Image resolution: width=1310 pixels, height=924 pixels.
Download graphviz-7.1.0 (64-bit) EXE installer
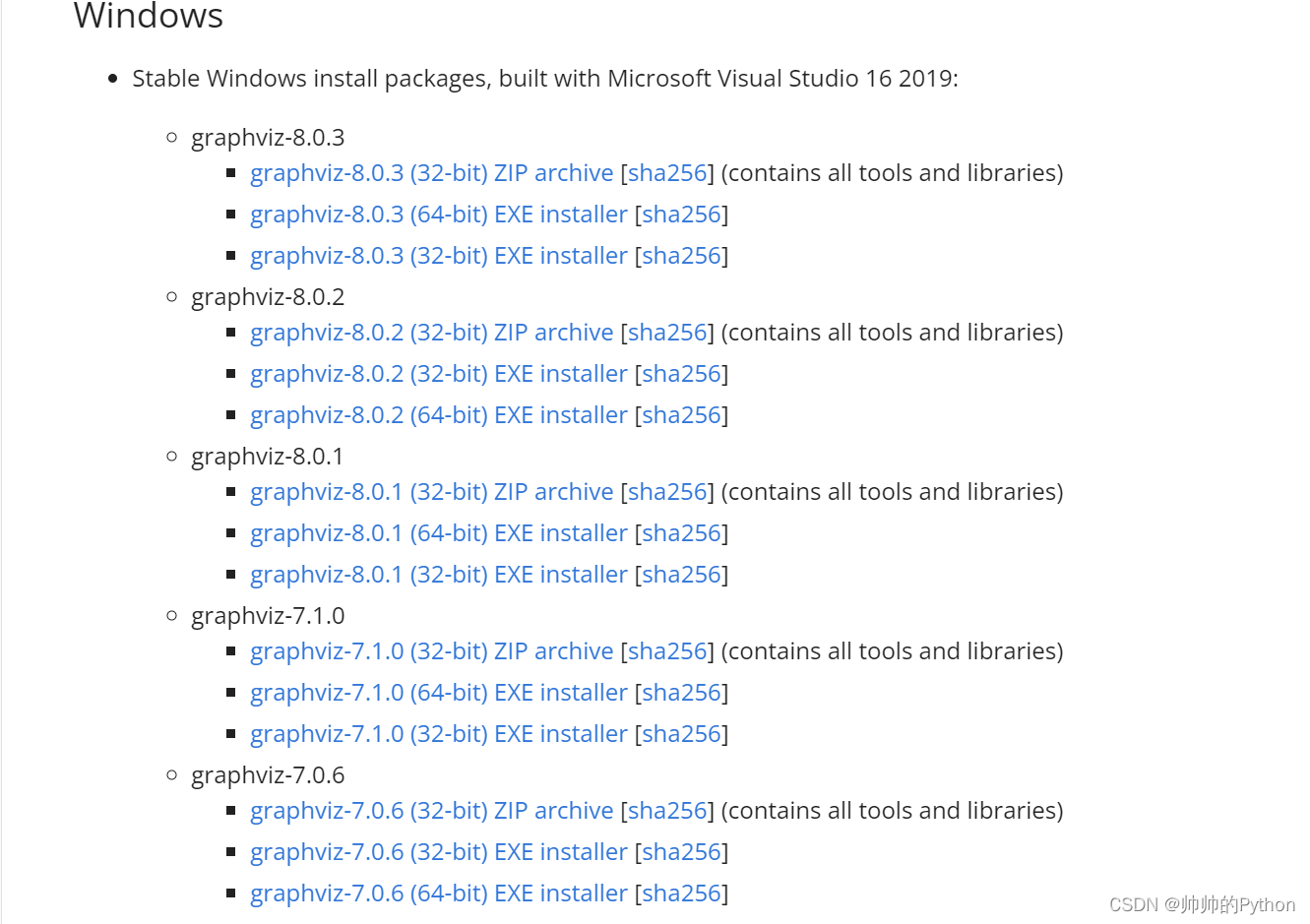[438, 693]
